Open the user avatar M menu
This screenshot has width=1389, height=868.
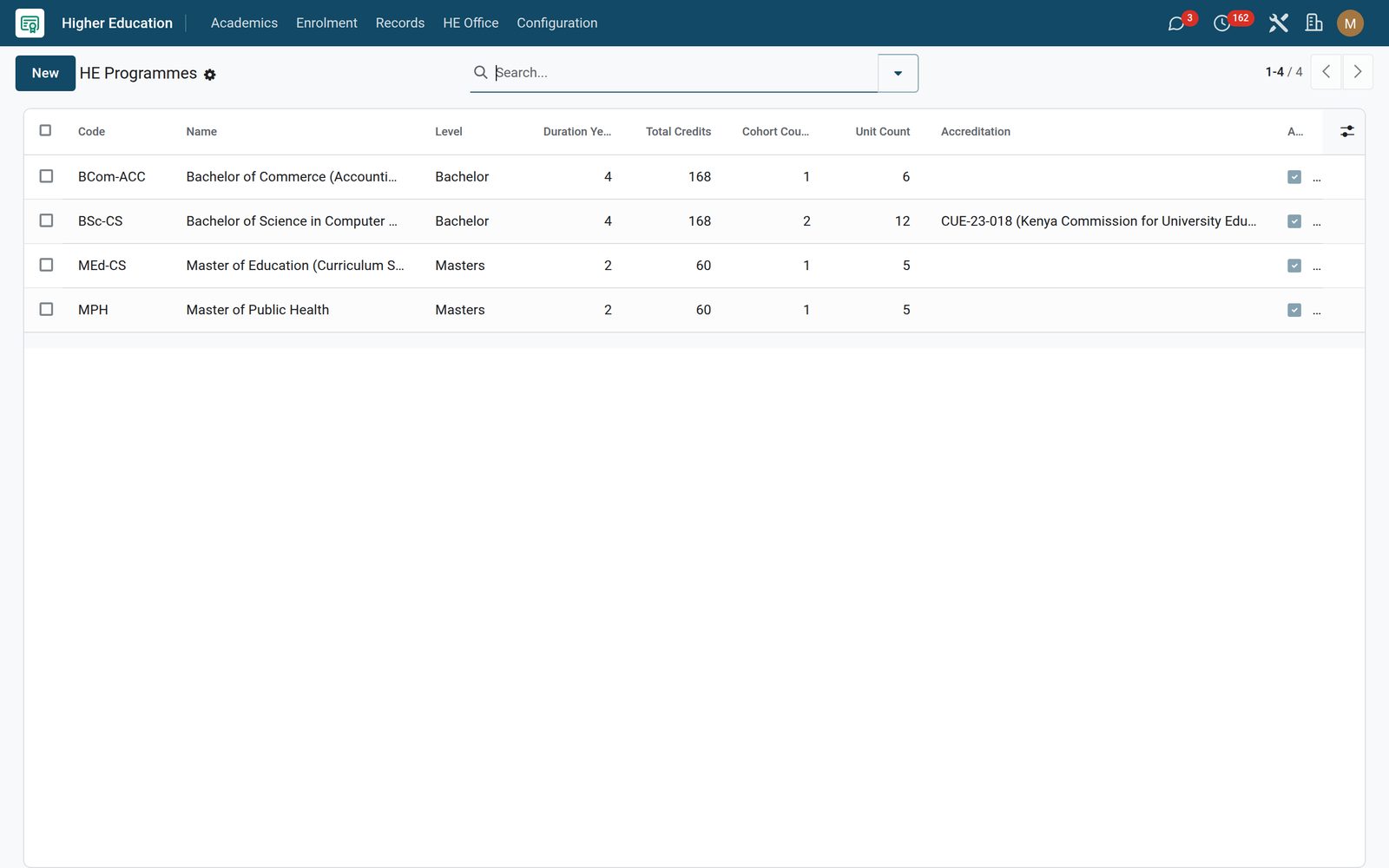[1350, 23]
